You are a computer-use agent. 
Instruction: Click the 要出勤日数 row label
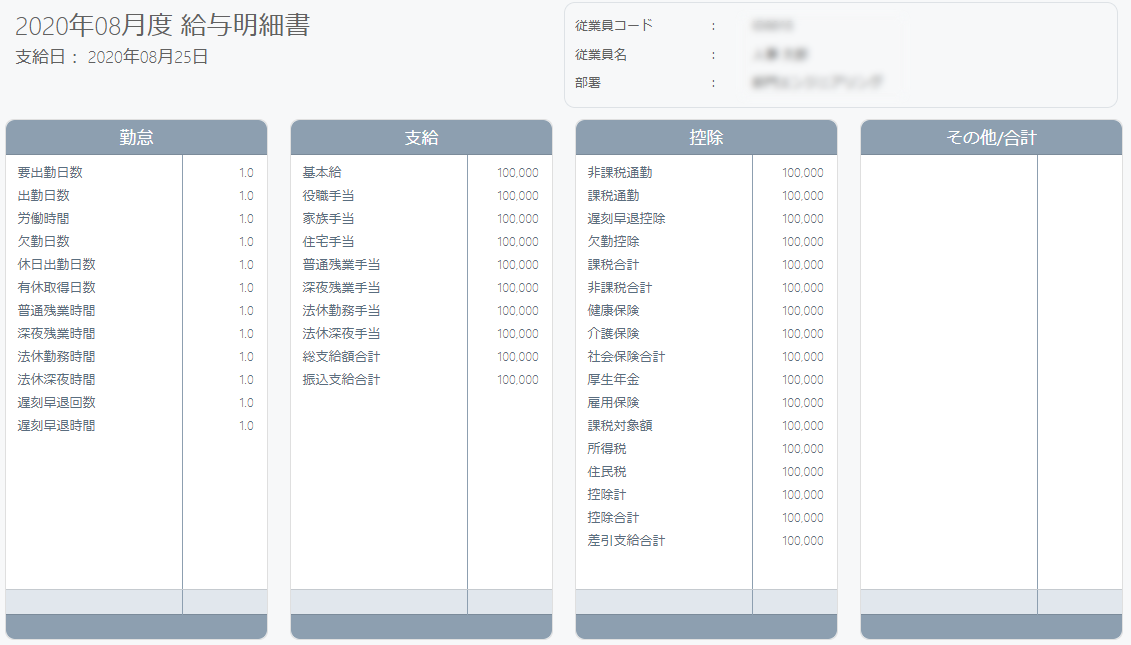[x=50, y=172]
